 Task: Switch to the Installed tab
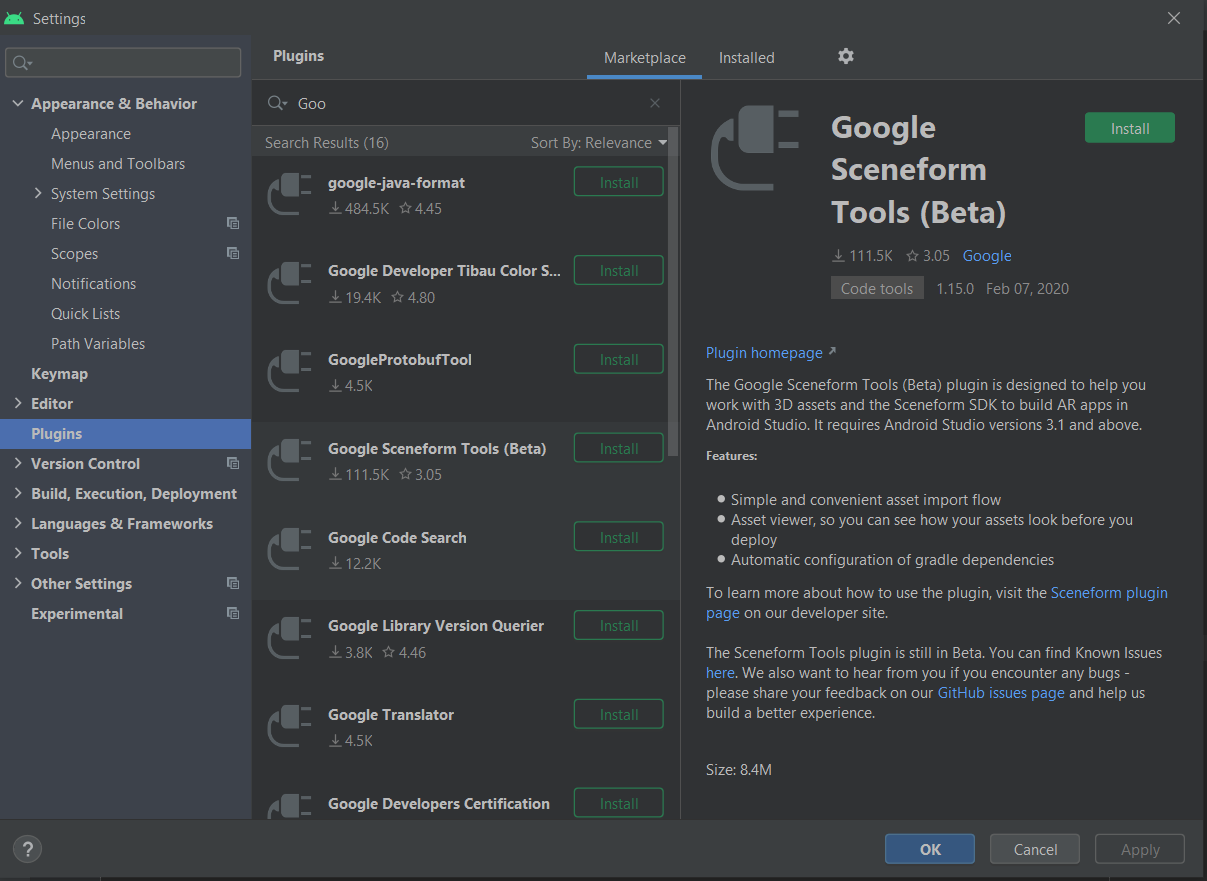point(746,58)
